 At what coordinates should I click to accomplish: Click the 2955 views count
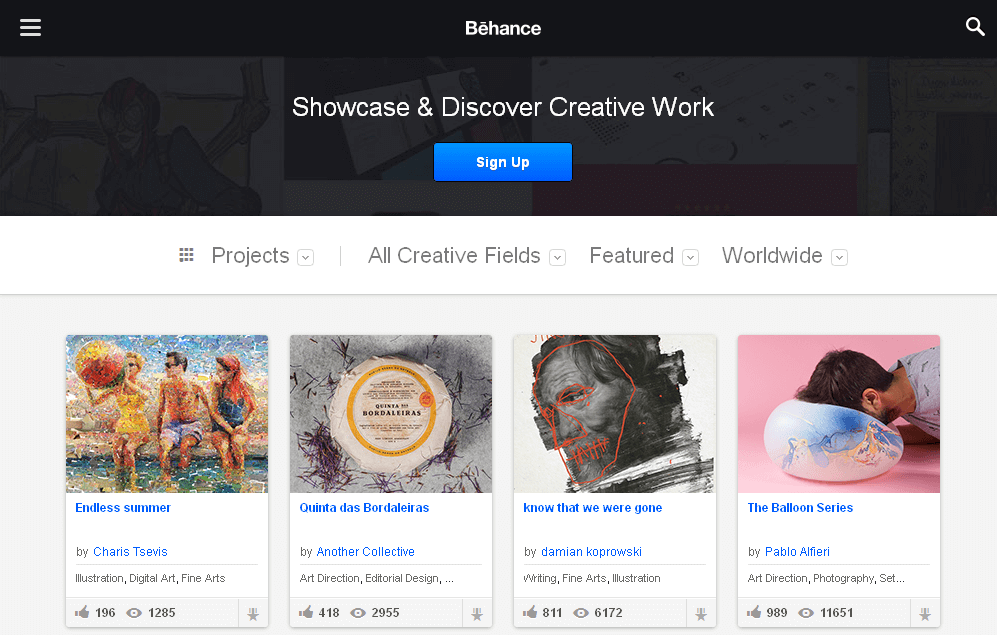pos(385,613)
